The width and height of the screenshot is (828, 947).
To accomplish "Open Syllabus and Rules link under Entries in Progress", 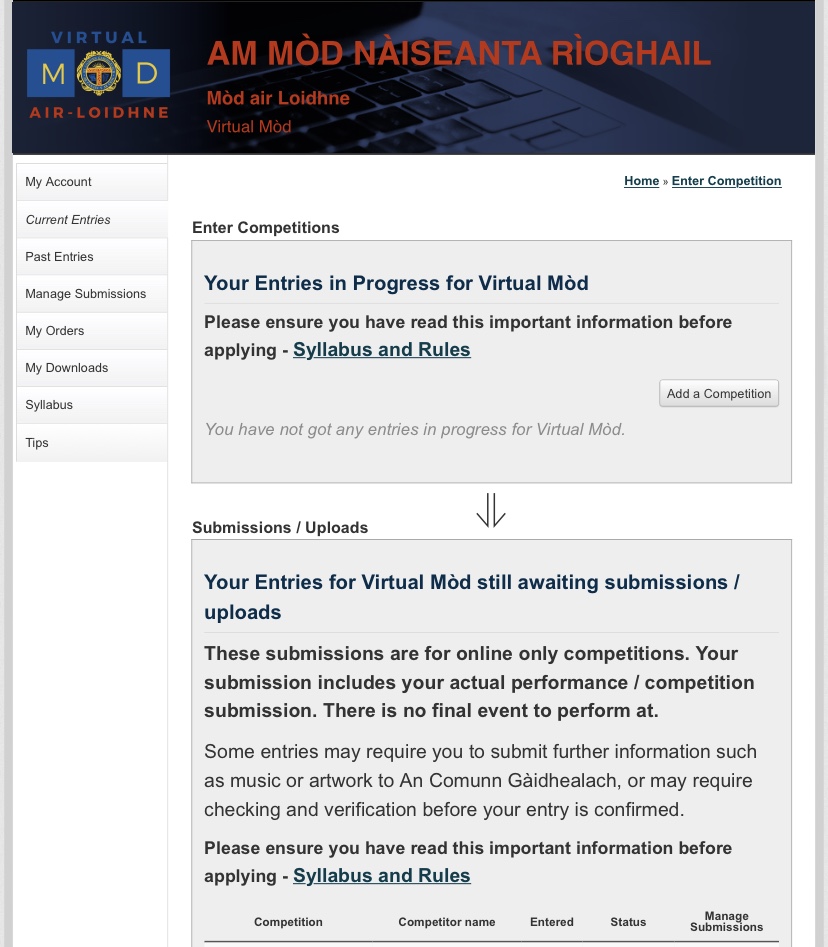I will click(382, 350).
